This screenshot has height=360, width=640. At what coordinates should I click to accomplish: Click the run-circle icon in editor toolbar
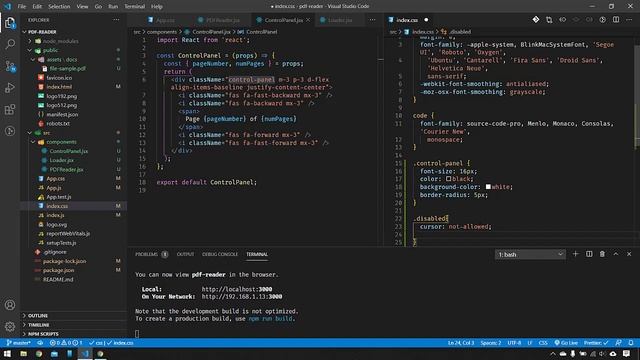click(602, 20)
